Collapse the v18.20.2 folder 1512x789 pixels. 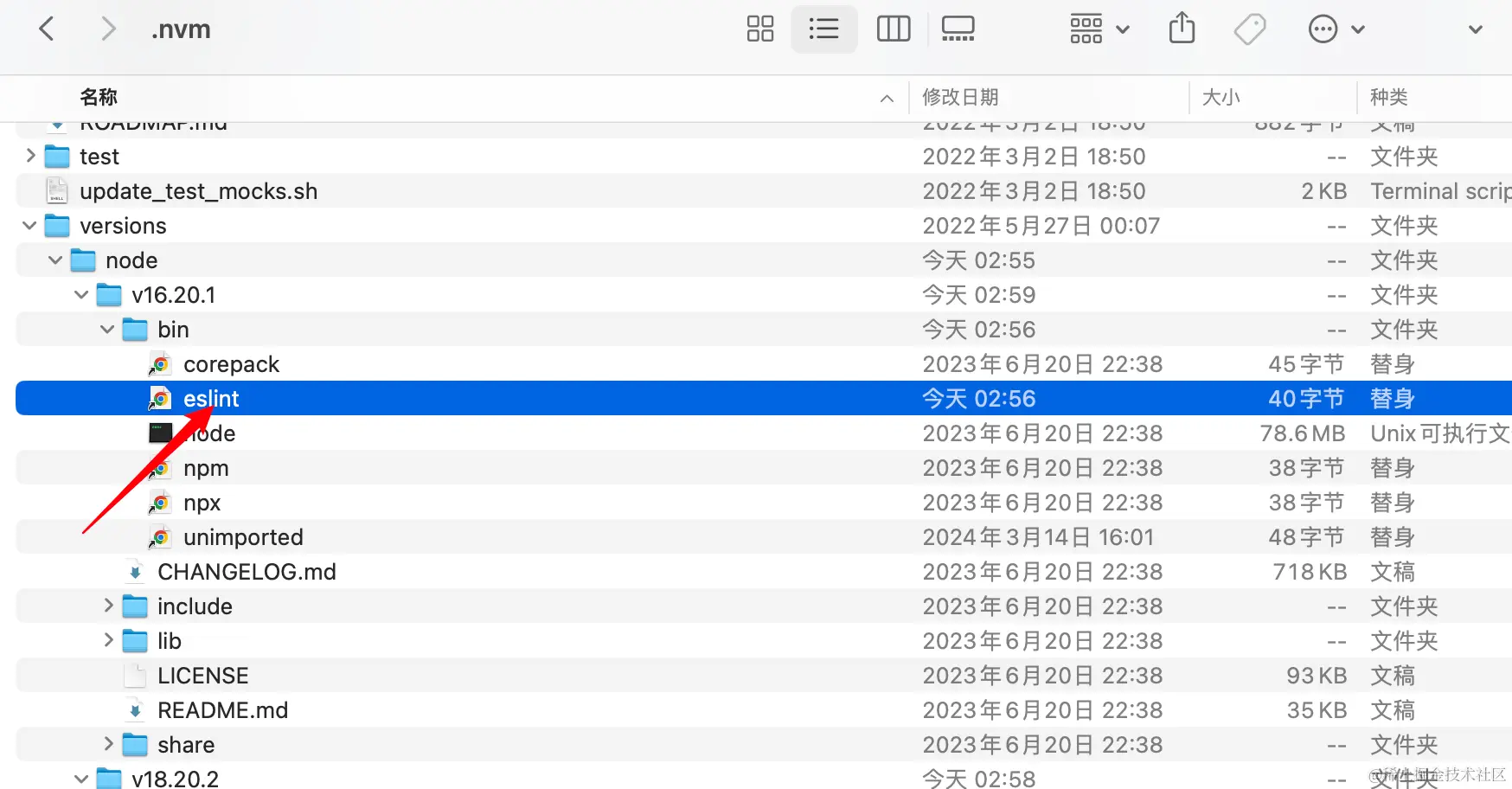coord(81,779)
